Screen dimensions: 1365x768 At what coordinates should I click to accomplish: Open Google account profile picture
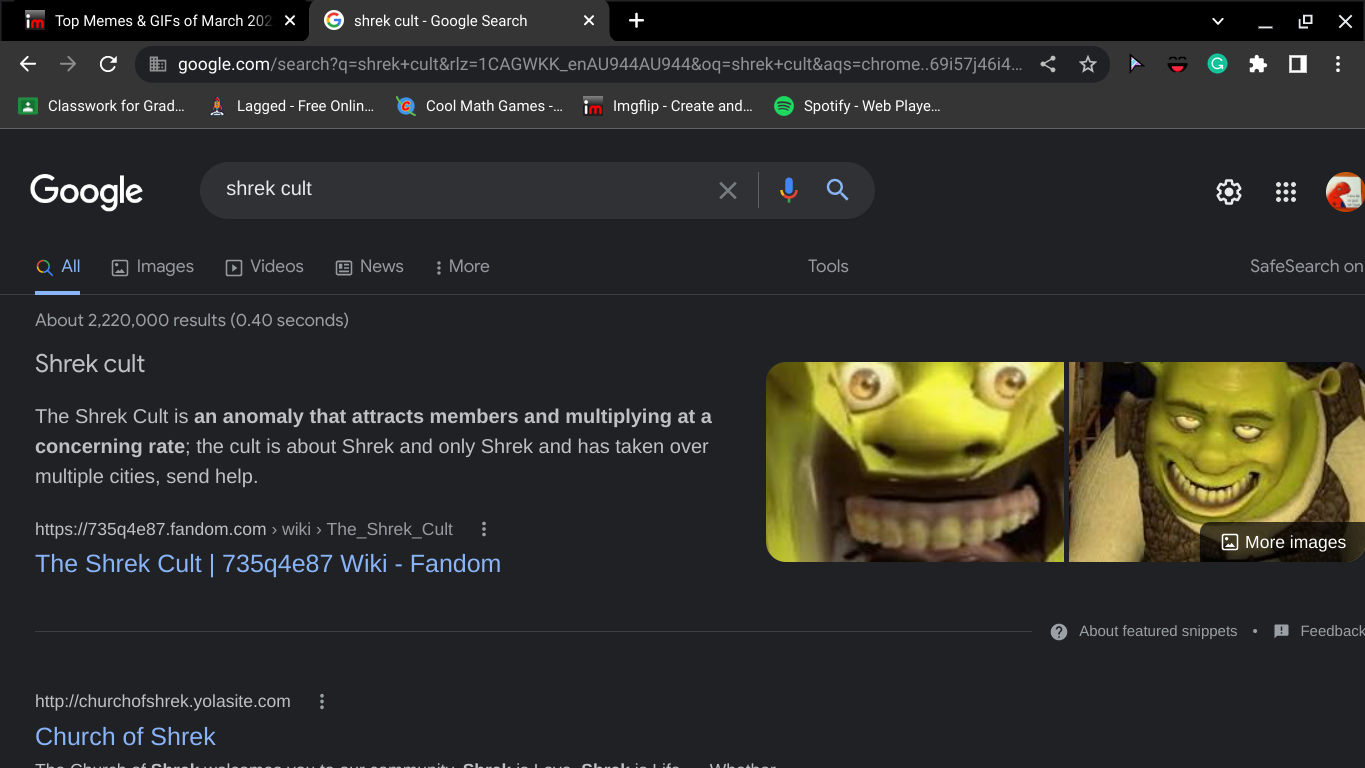coord(1345,192)
